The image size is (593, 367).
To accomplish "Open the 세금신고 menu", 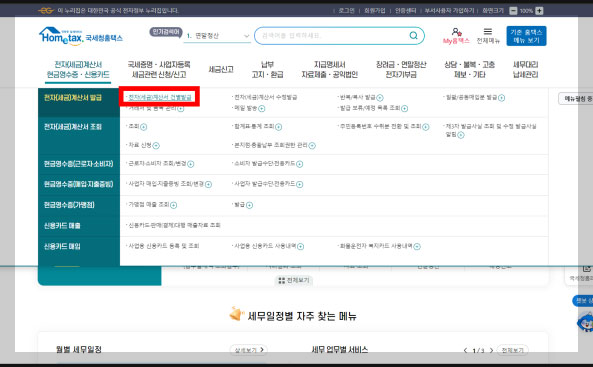I will [x=221, y=70].
